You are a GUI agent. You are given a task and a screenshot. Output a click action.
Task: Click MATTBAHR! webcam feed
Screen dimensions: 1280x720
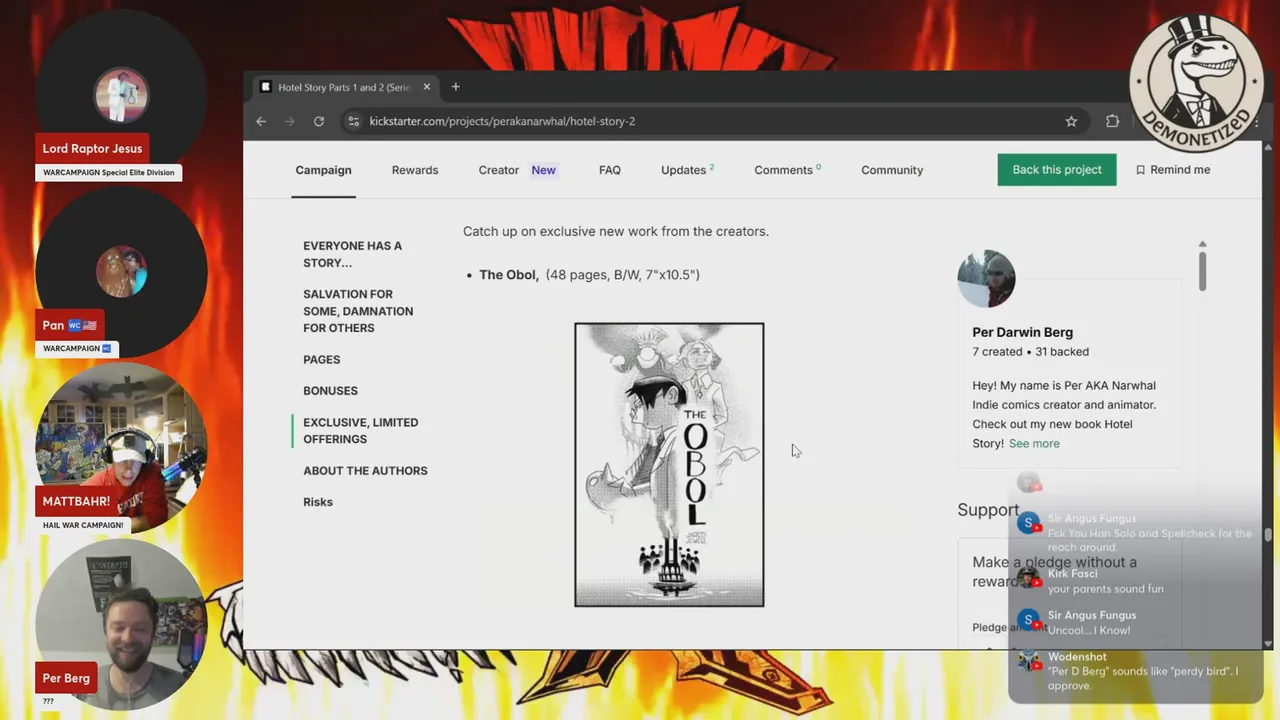tap(121, 448)
